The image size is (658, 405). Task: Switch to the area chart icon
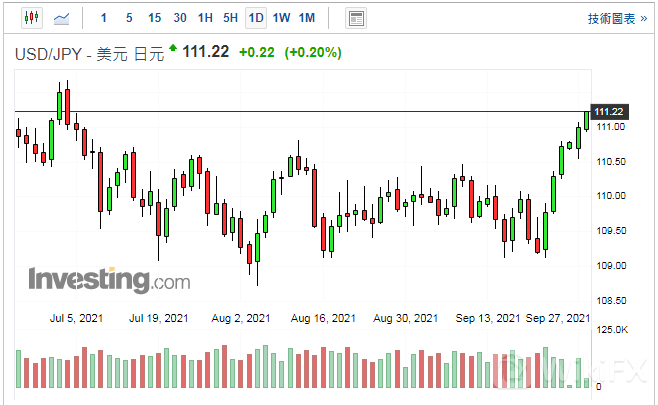pyautogui.click(x=62, y=18)
